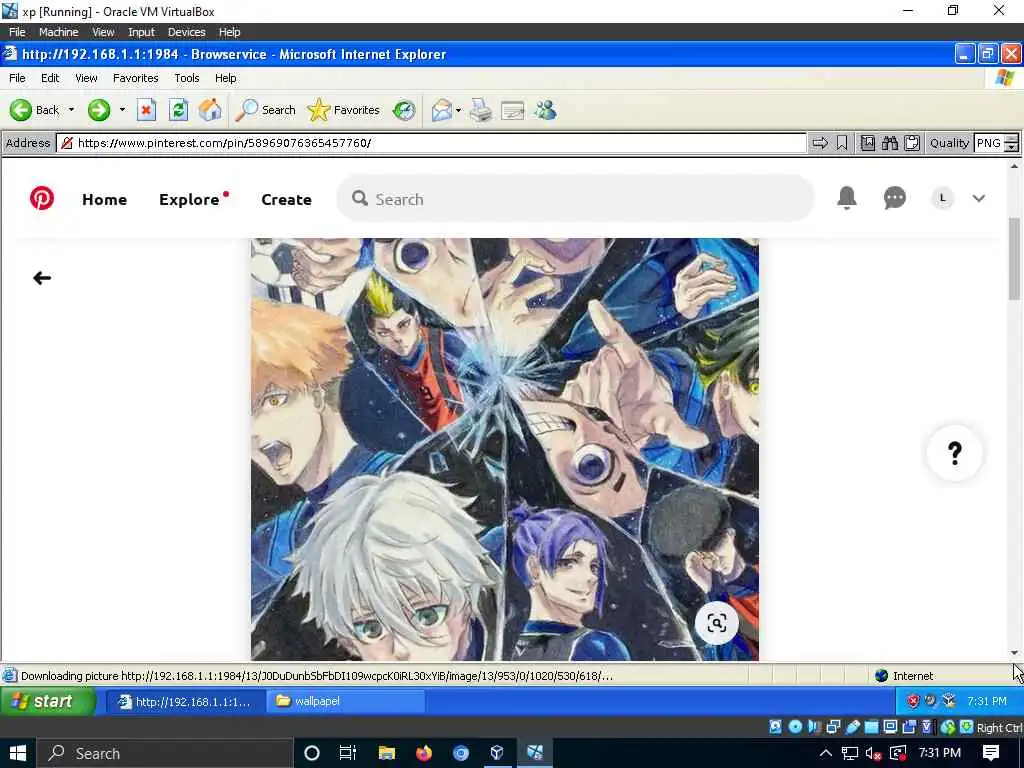Open host Firefox taskbar icon
This screenshot has height=768, width=1024.
point(424,754)
